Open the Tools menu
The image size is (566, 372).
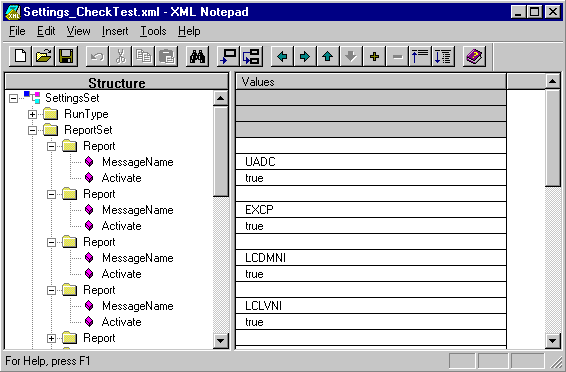[153, 31]
